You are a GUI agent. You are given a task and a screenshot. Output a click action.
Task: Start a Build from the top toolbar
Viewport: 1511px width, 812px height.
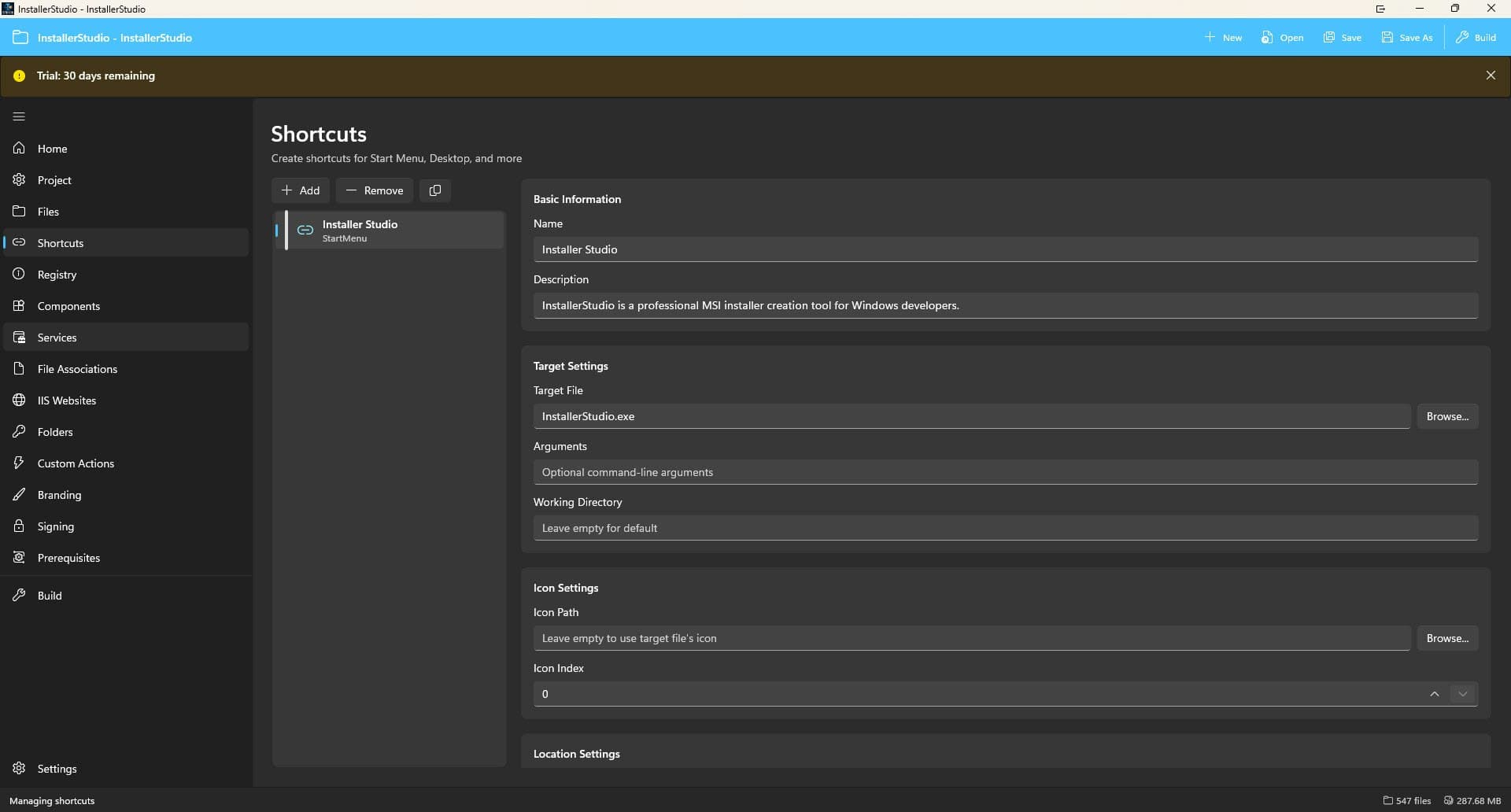point(1476,37)
